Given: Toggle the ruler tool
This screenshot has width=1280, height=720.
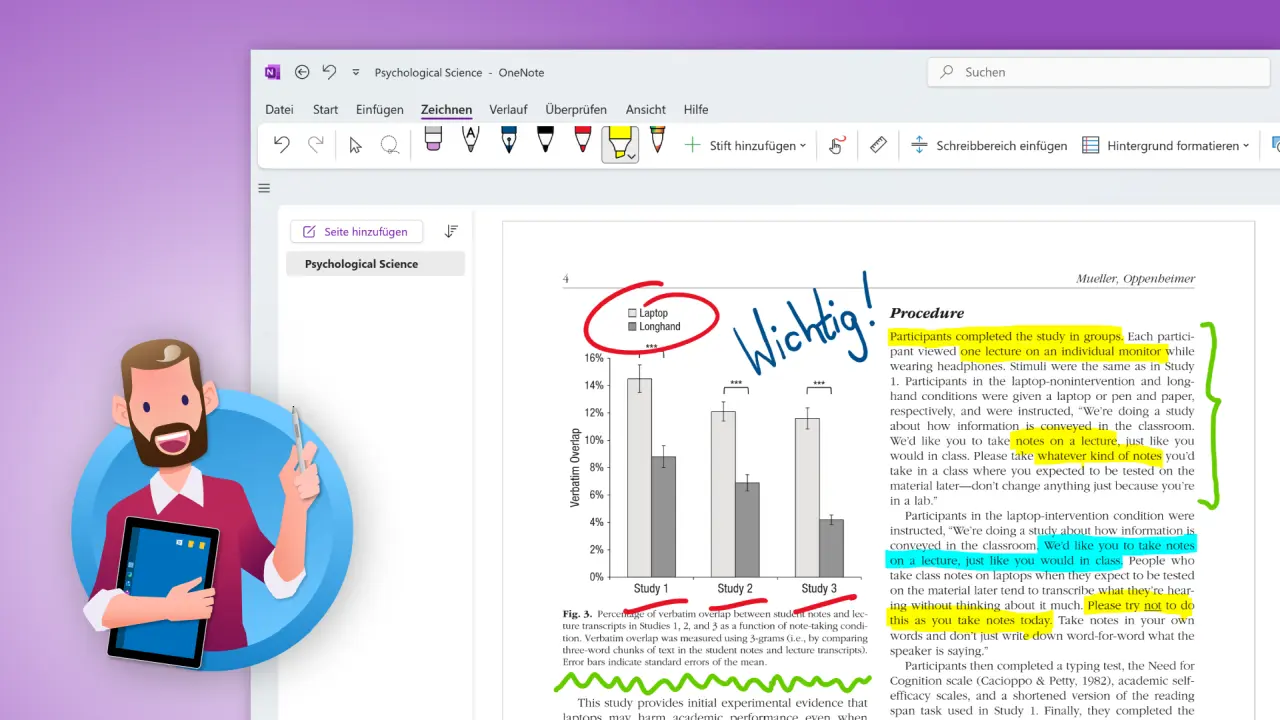Looking at the screenshot, I should [878, 144].
